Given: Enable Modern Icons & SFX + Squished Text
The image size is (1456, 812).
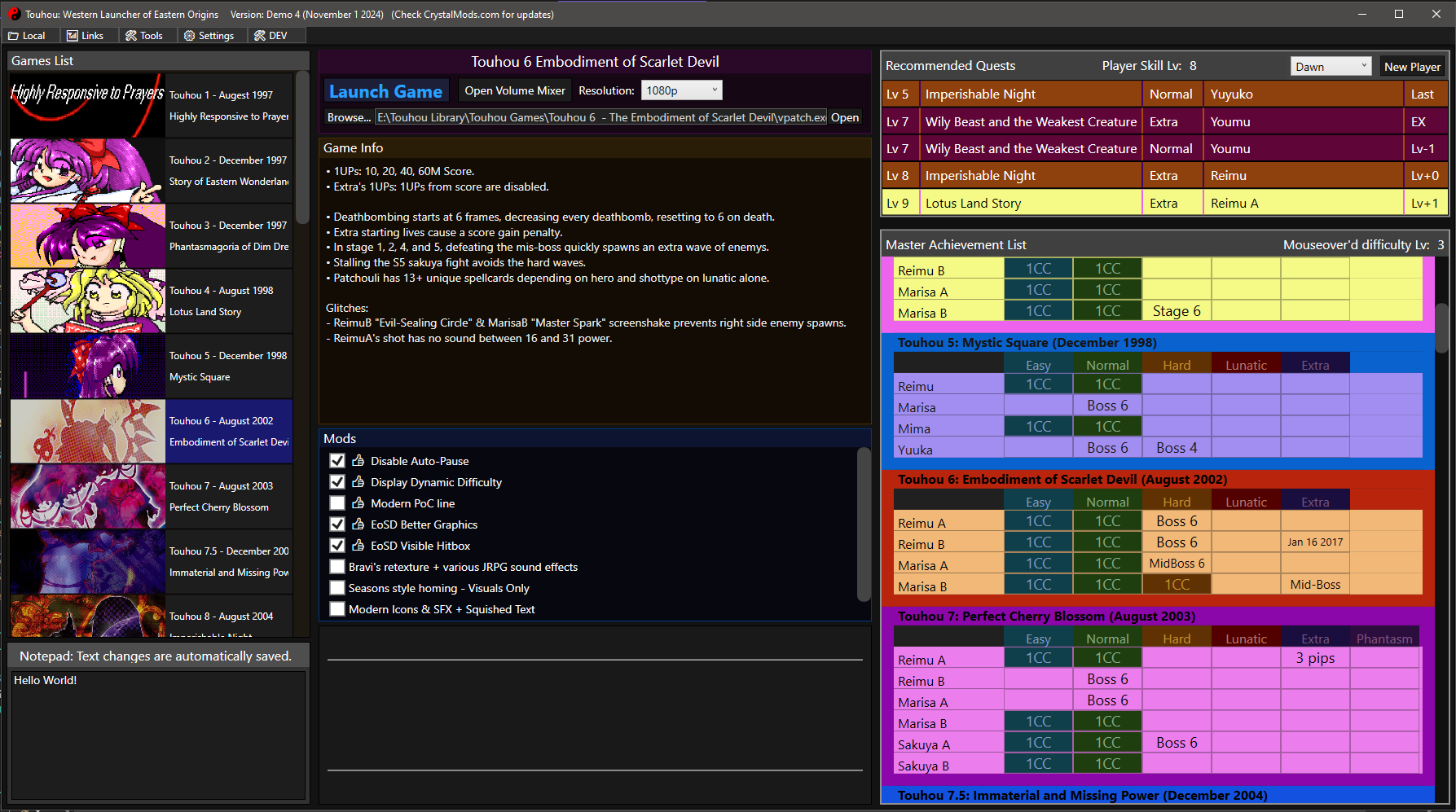Looking at the screenshot, I should click(x=337, y=609).
